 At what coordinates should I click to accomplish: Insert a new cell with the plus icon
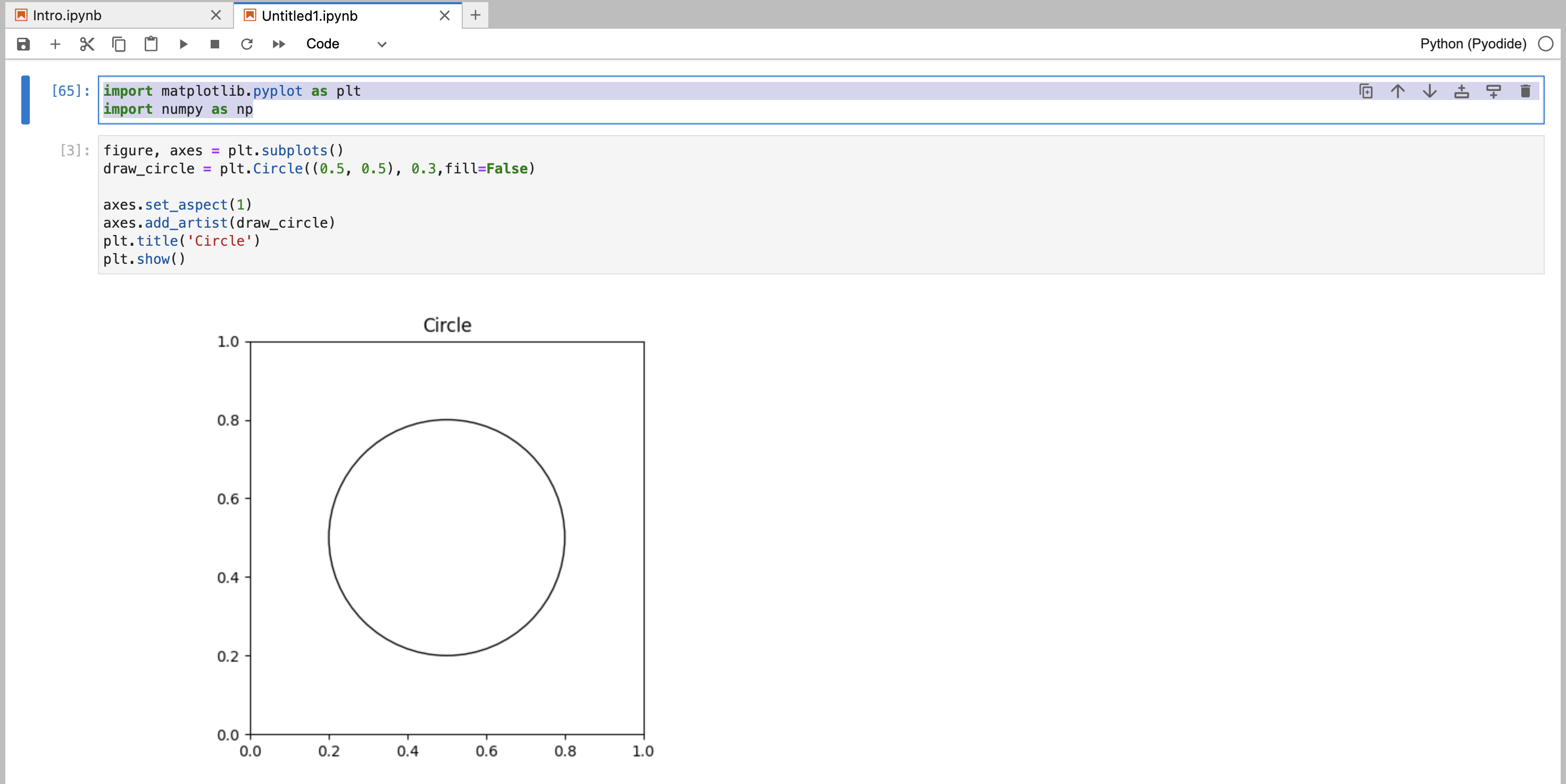coord(55,44)
